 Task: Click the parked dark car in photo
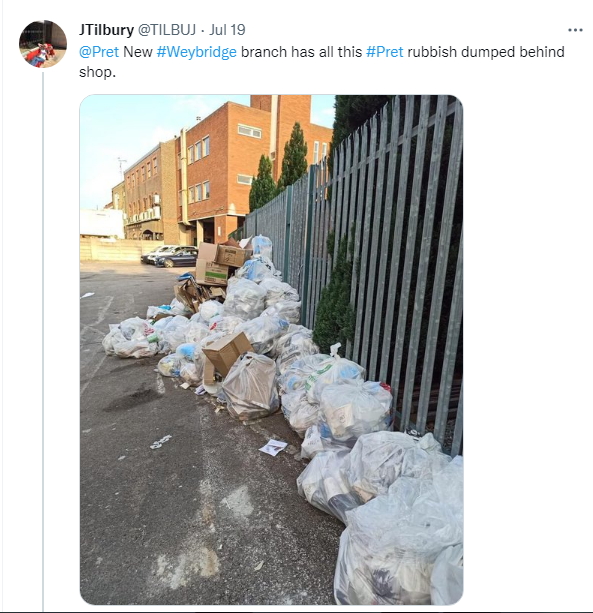click(176, 259)
